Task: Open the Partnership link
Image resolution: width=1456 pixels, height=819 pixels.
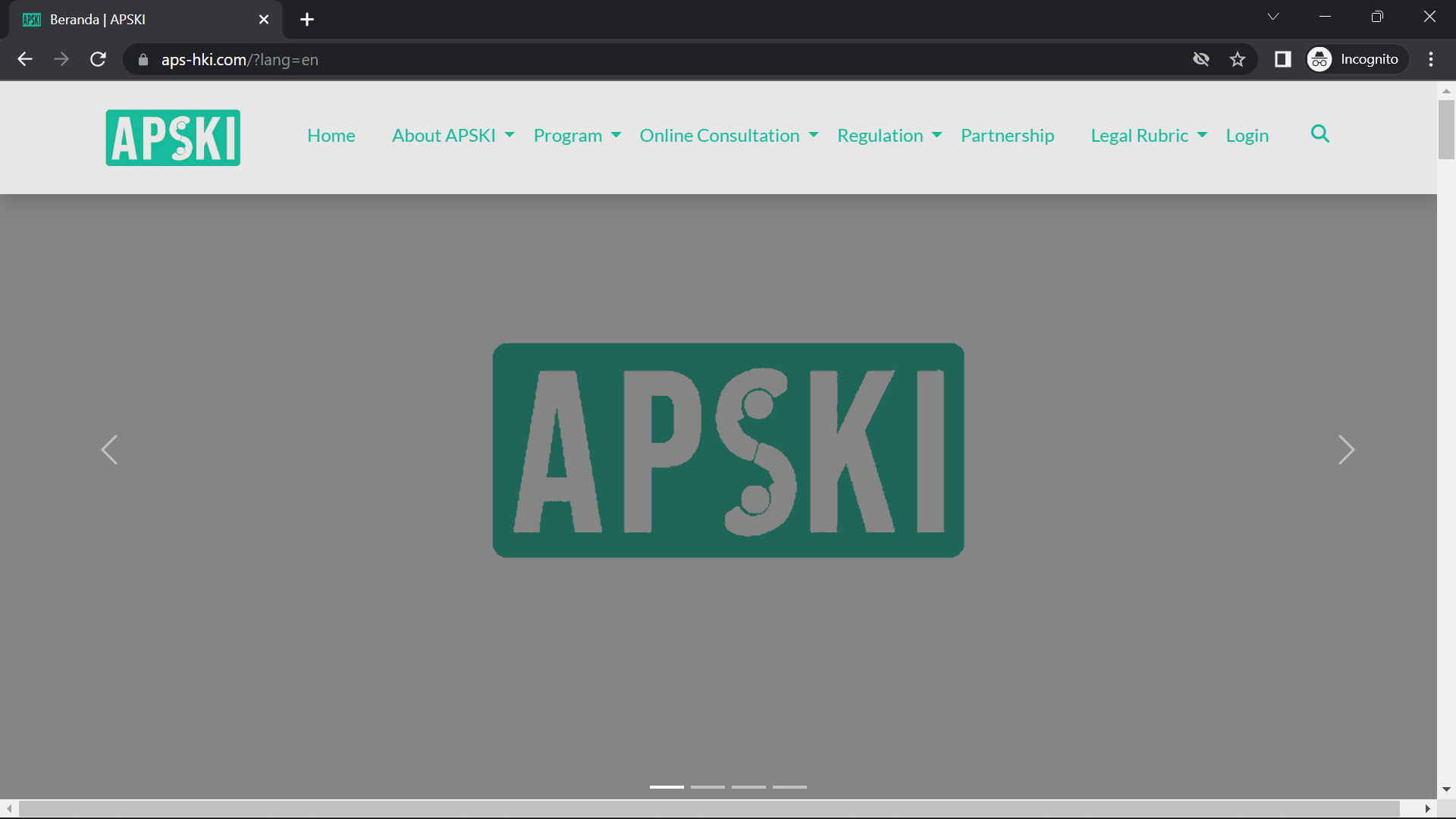Action: tap(1007, 136)
